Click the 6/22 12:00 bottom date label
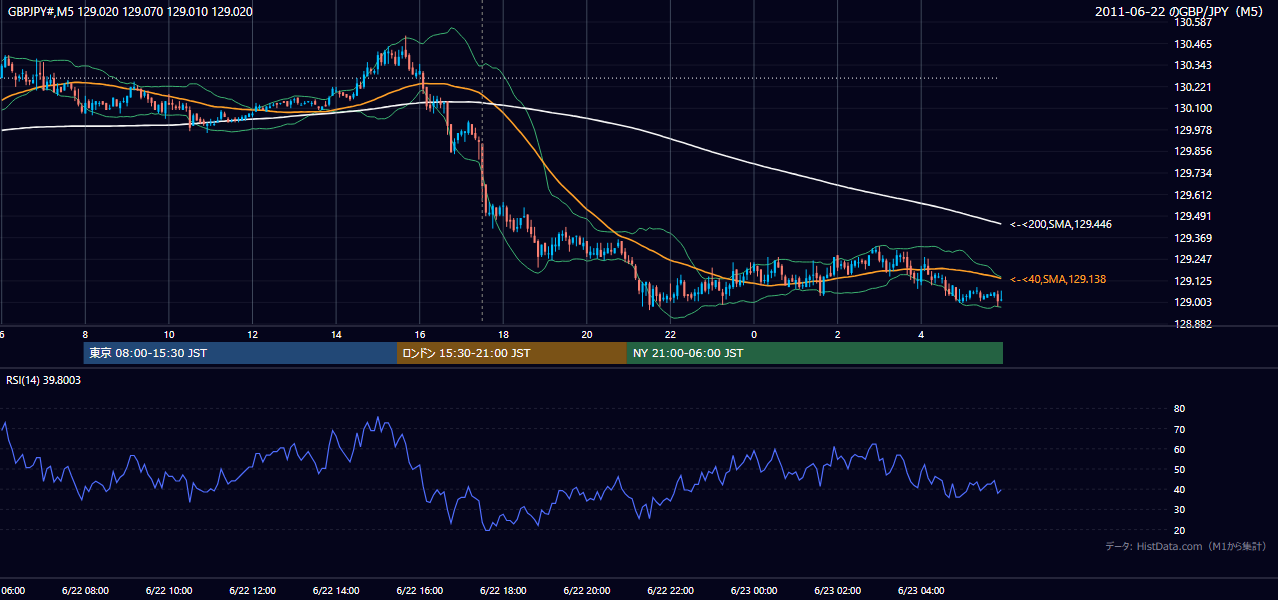Image resolution: width=1278 pixels, height=600 pixels. [252, 590]
